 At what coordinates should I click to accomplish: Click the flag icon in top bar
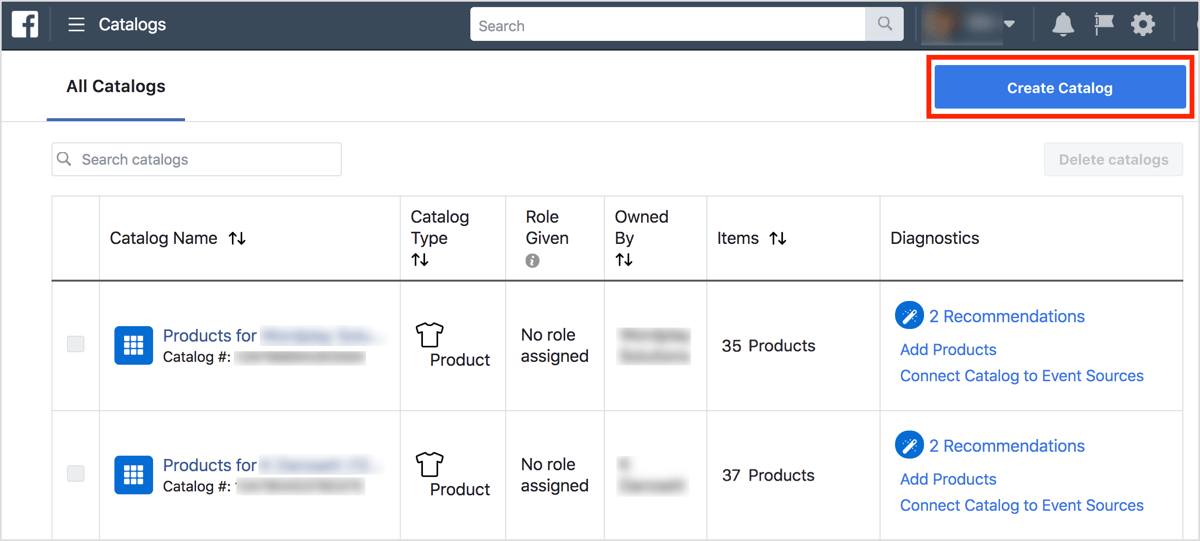[x=1104, y=25]
